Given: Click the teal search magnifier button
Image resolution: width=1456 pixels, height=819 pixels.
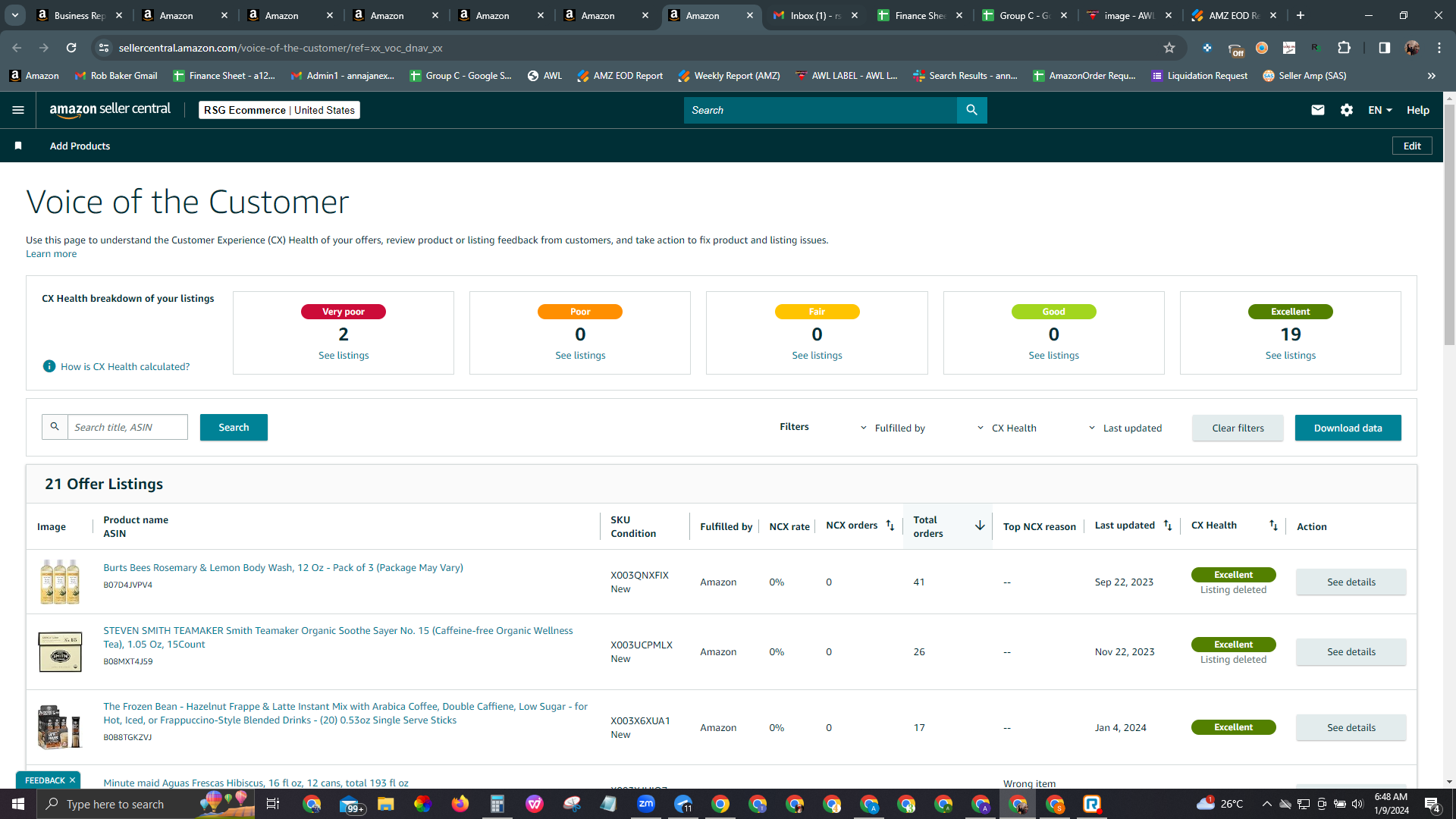Looking at the screenshot, I should [971, 110].
